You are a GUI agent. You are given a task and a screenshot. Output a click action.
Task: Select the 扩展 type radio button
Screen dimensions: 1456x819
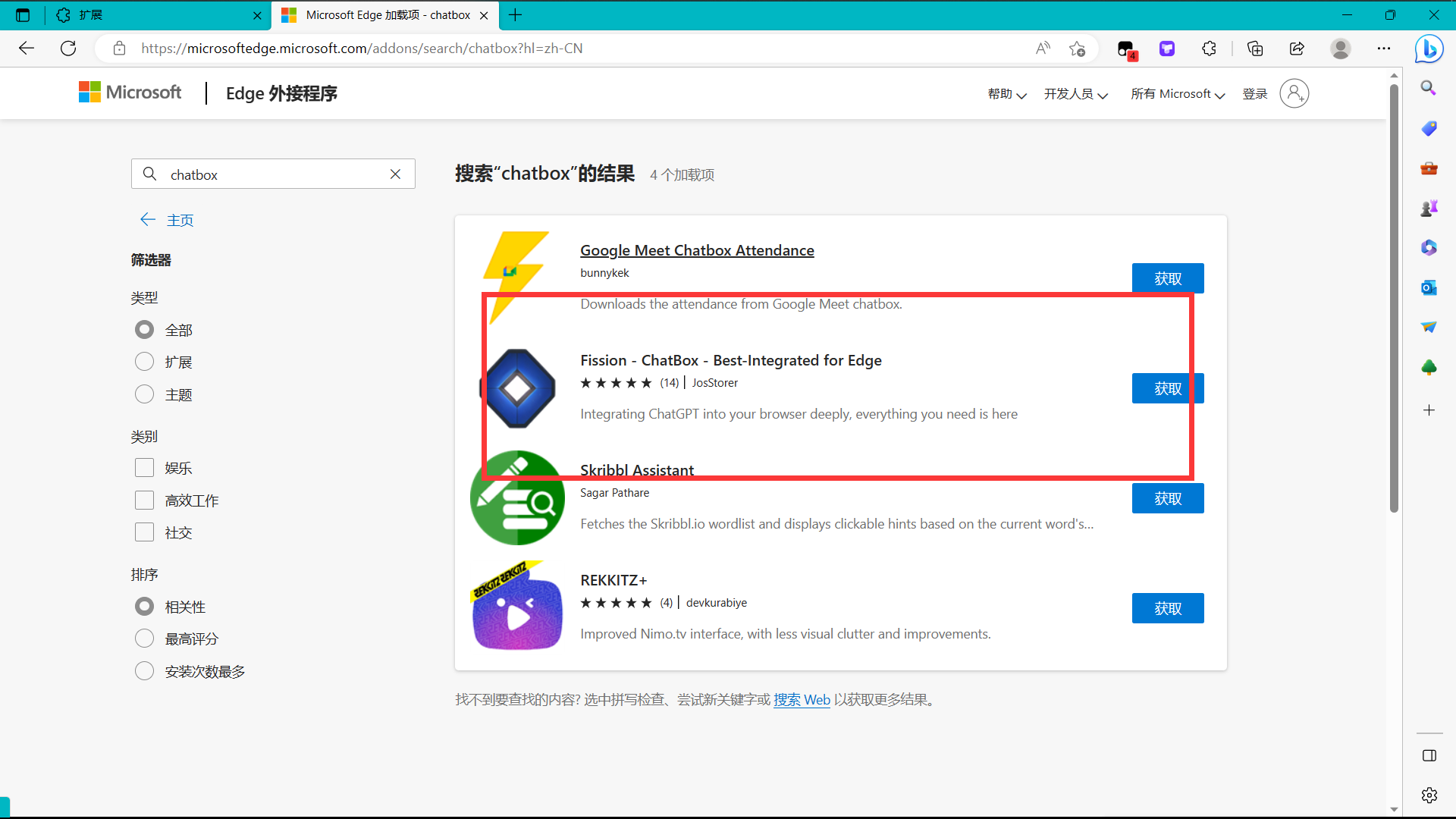point(144,362)
